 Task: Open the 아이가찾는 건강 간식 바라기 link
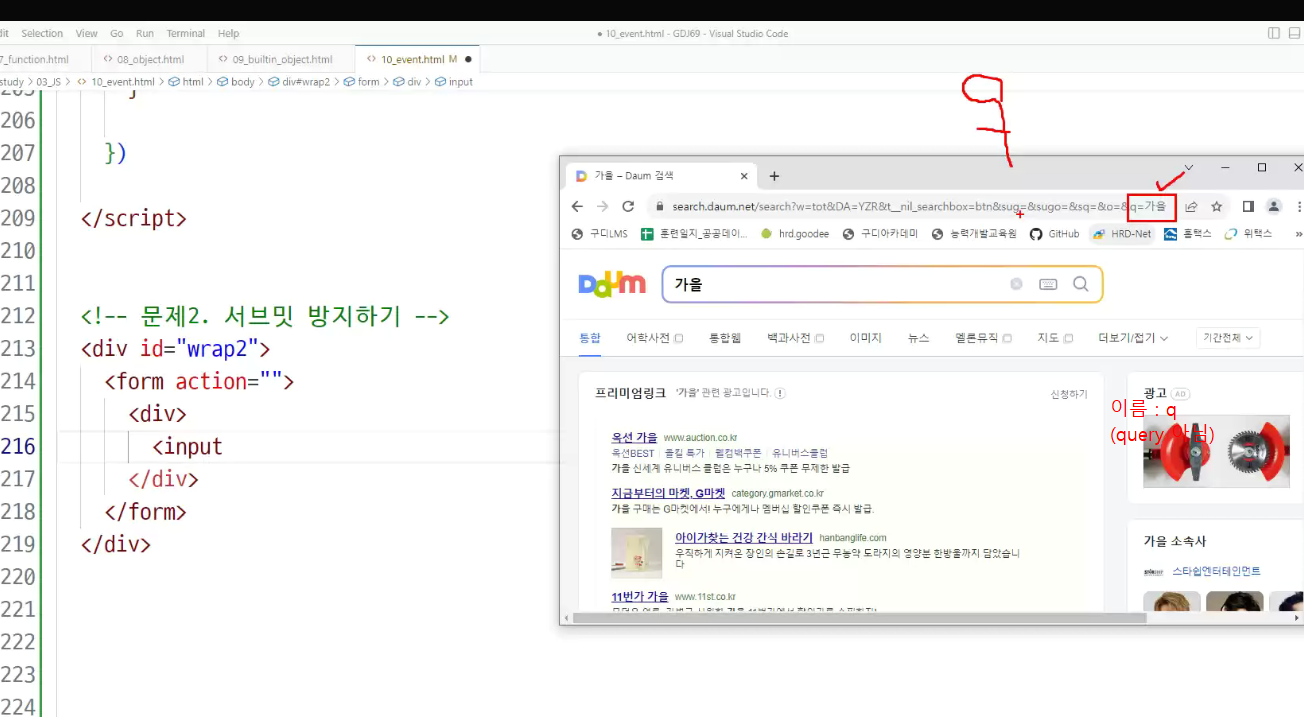click(x=743, y=538)
